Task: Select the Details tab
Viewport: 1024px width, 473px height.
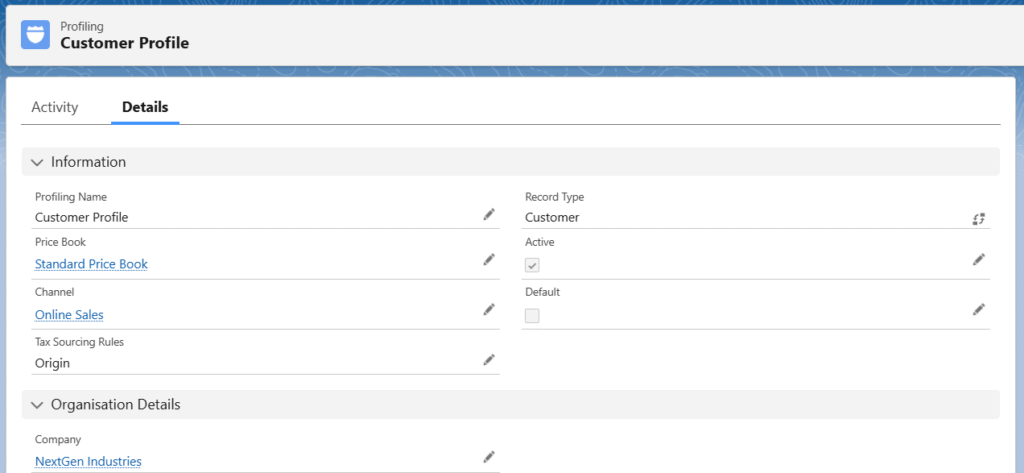Action: tap(145, 107)
